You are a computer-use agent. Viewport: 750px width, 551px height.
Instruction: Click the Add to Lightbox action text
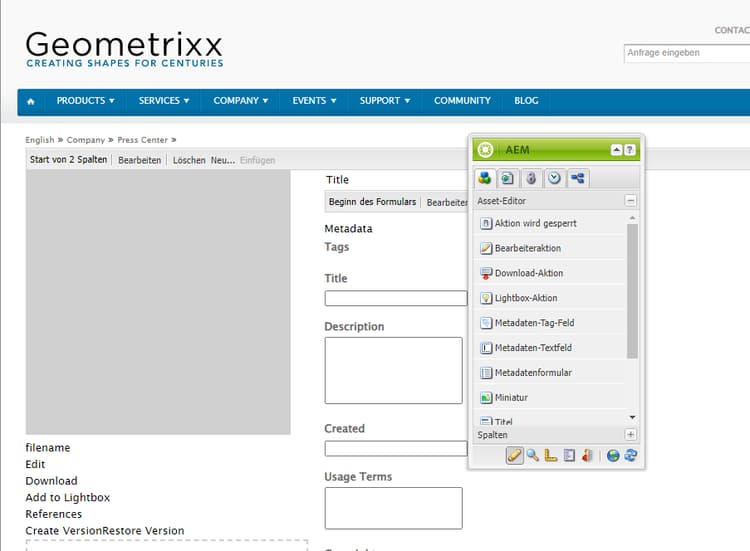67,498
